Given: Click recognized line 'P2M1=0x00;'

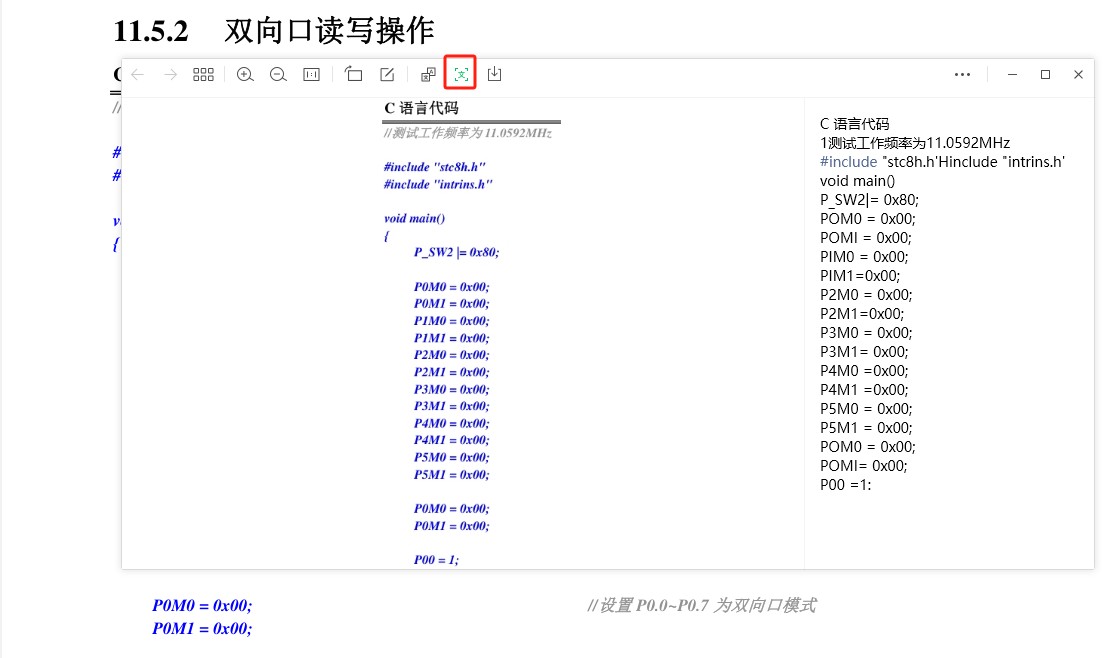Looking at the screenshot, I should click(x=862, y=314).
